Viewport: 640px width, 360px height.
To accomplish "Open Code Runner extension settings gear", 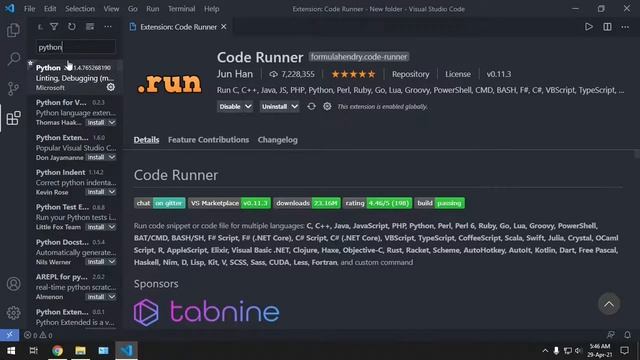I will 327,107.
